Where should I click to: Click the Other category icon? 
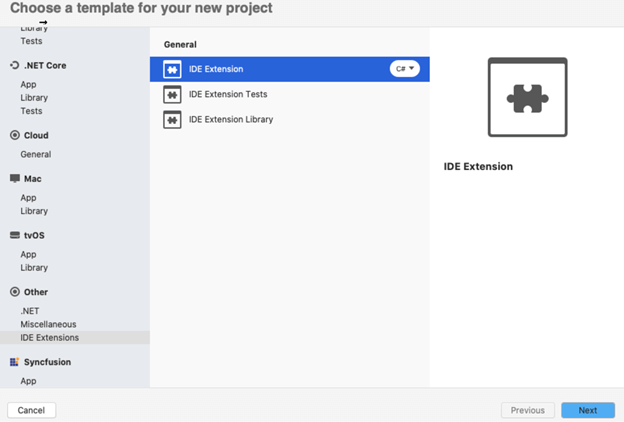[14, 292]
